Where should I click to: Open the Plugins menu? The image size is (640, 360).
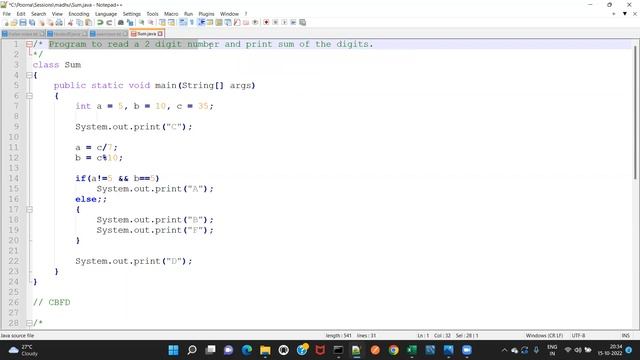point(206,14)
